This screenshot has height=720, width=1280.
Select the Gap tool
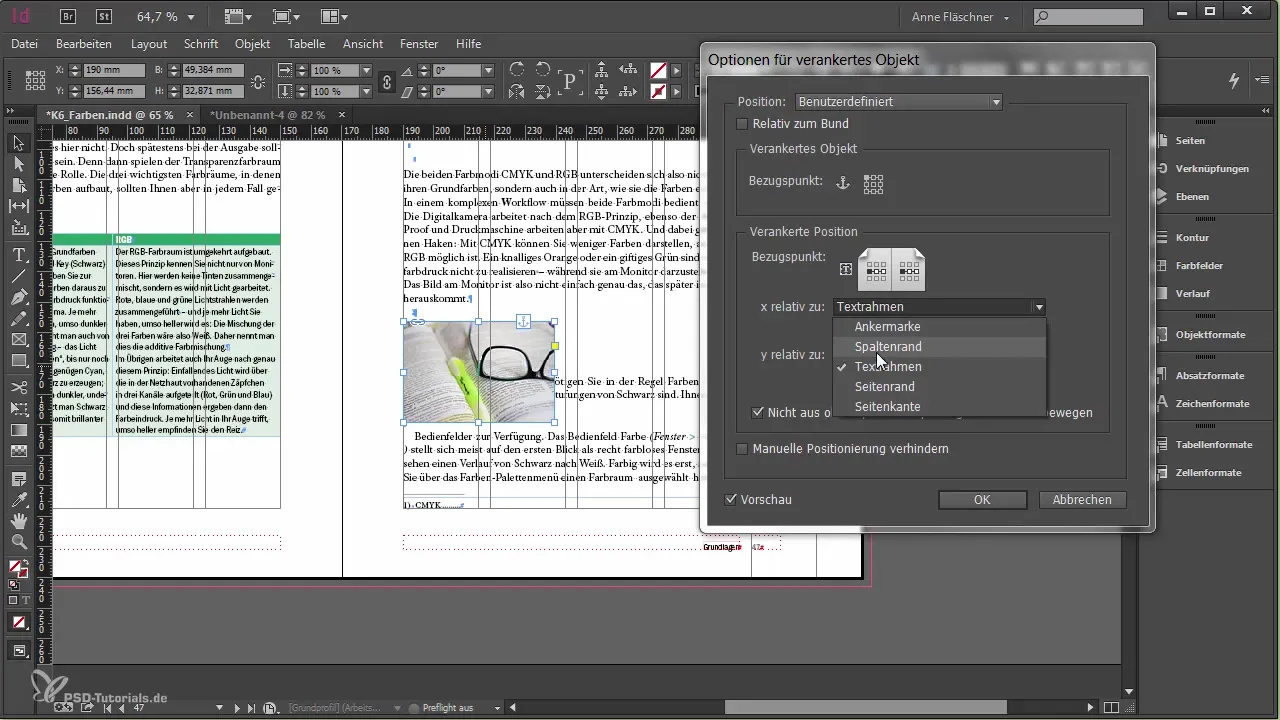click(18, 207)
